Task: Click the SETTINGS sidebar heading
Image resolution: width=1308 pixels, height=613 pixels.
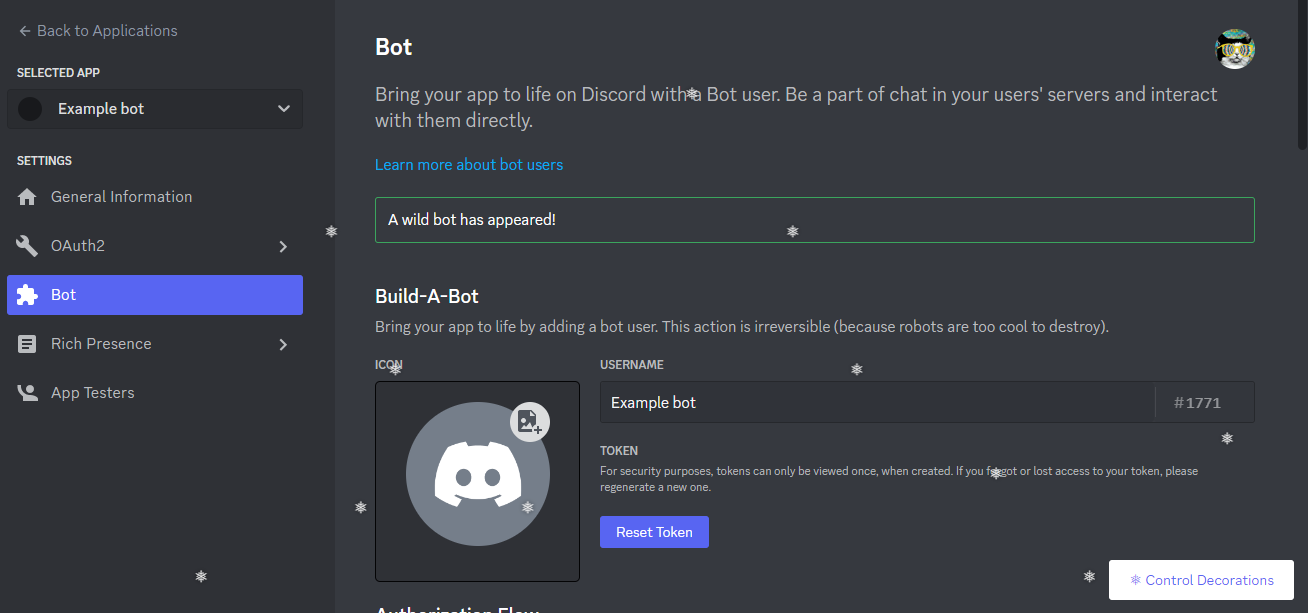Action: [44, 161]
